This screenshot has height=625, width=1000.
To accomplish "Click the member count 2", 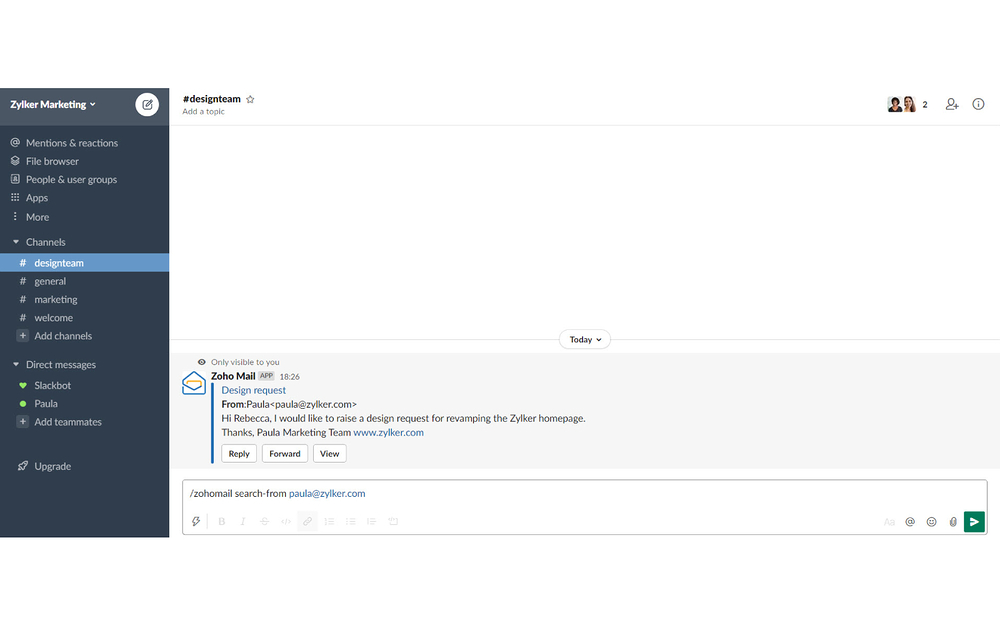I will click(x=925, y=105).
